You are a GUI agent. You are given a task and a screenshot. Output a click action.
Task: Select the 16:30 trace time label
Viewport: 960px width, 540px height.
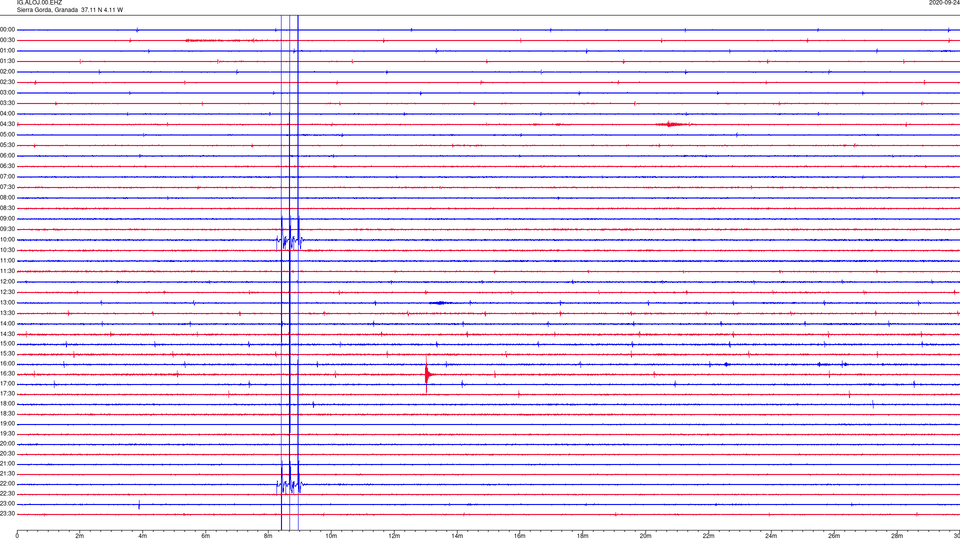tap(8, 373)
